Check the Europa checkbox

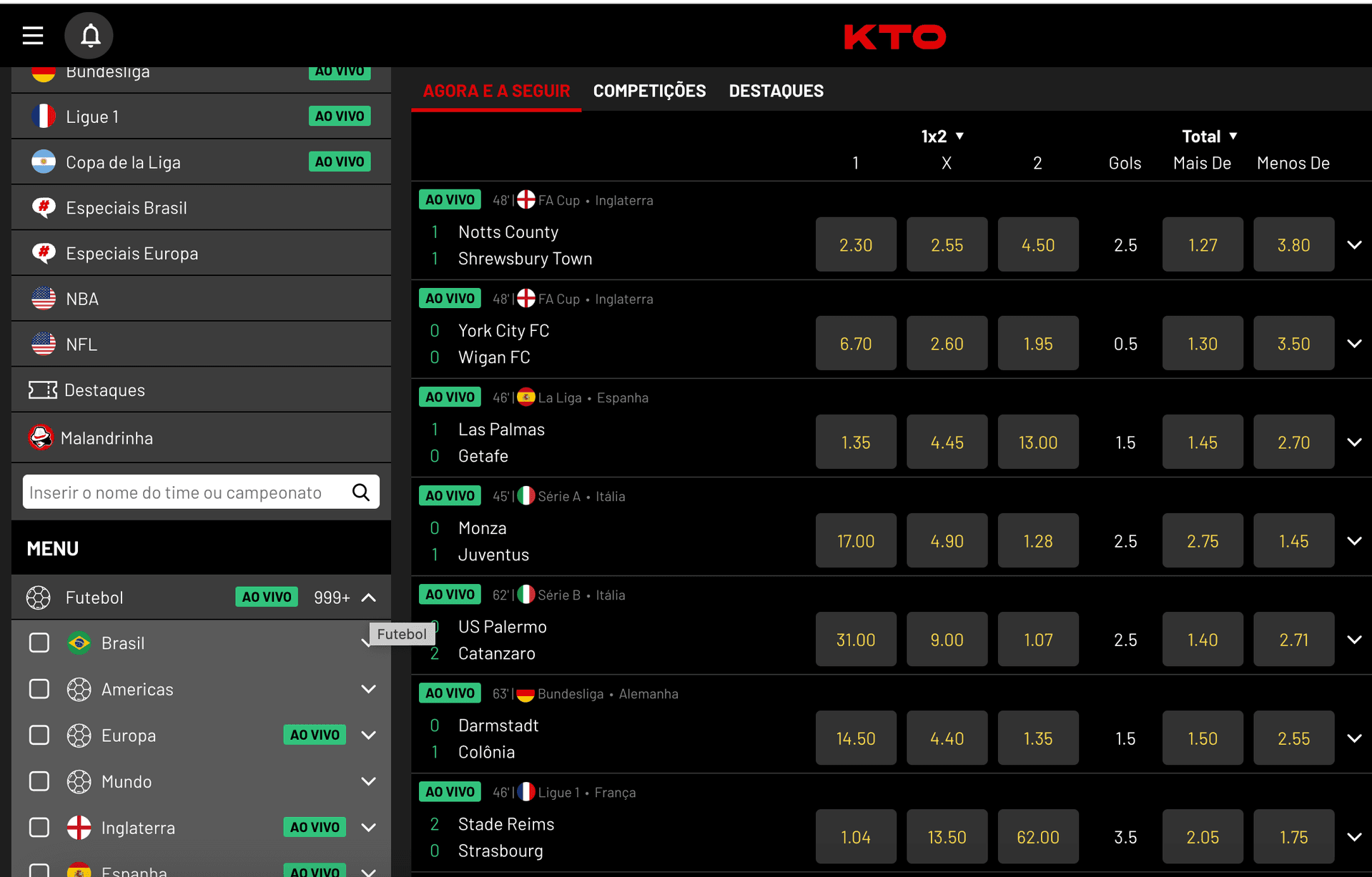click(x=39, y=735)
